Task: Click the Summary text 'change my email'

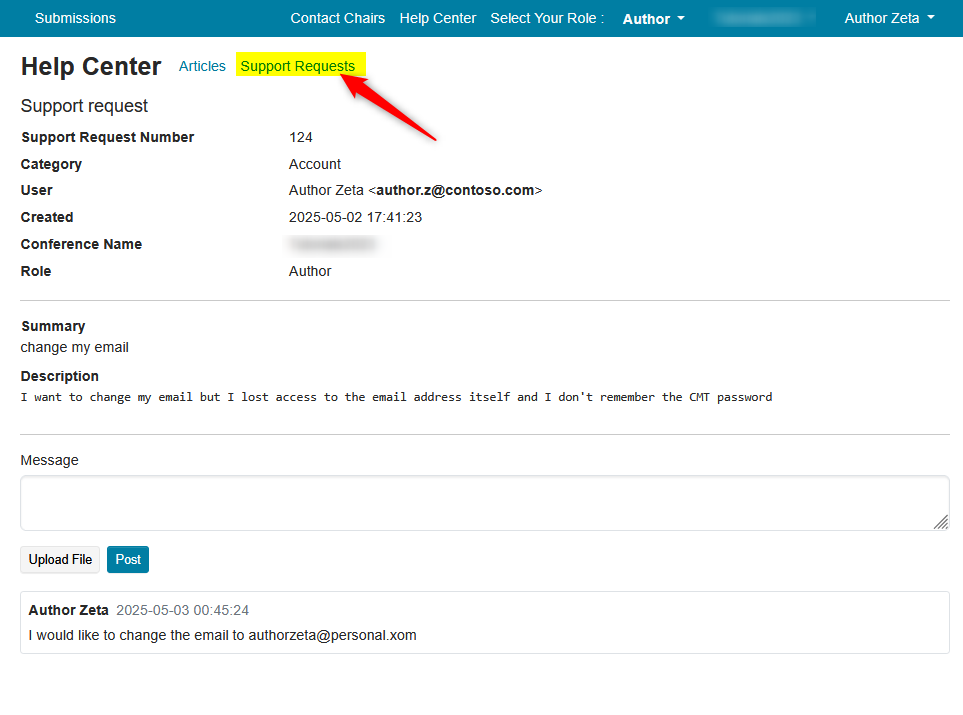Action: 75,347
